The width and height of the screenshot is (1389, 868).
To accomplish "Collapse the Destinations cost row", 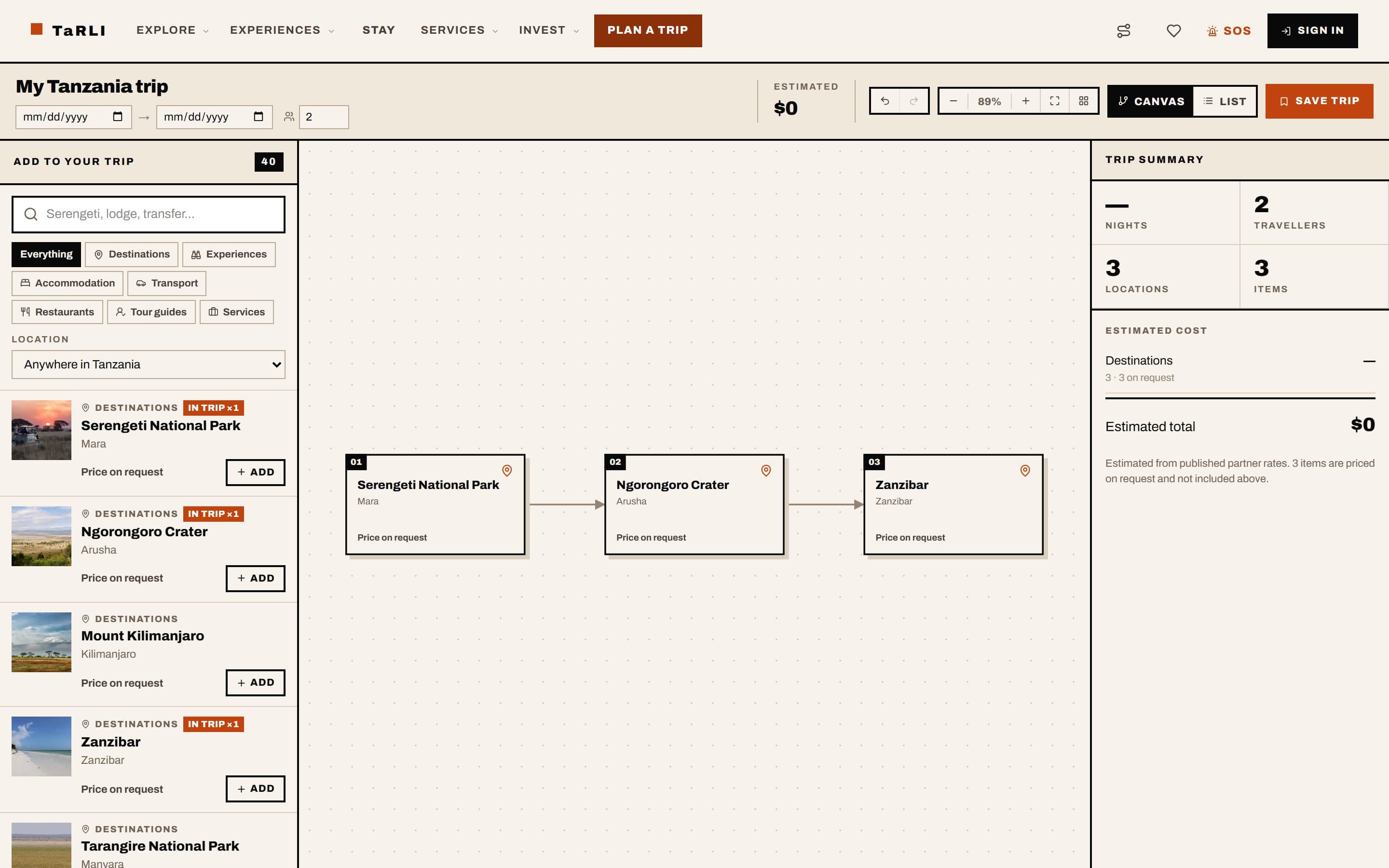I will 1240,368.
